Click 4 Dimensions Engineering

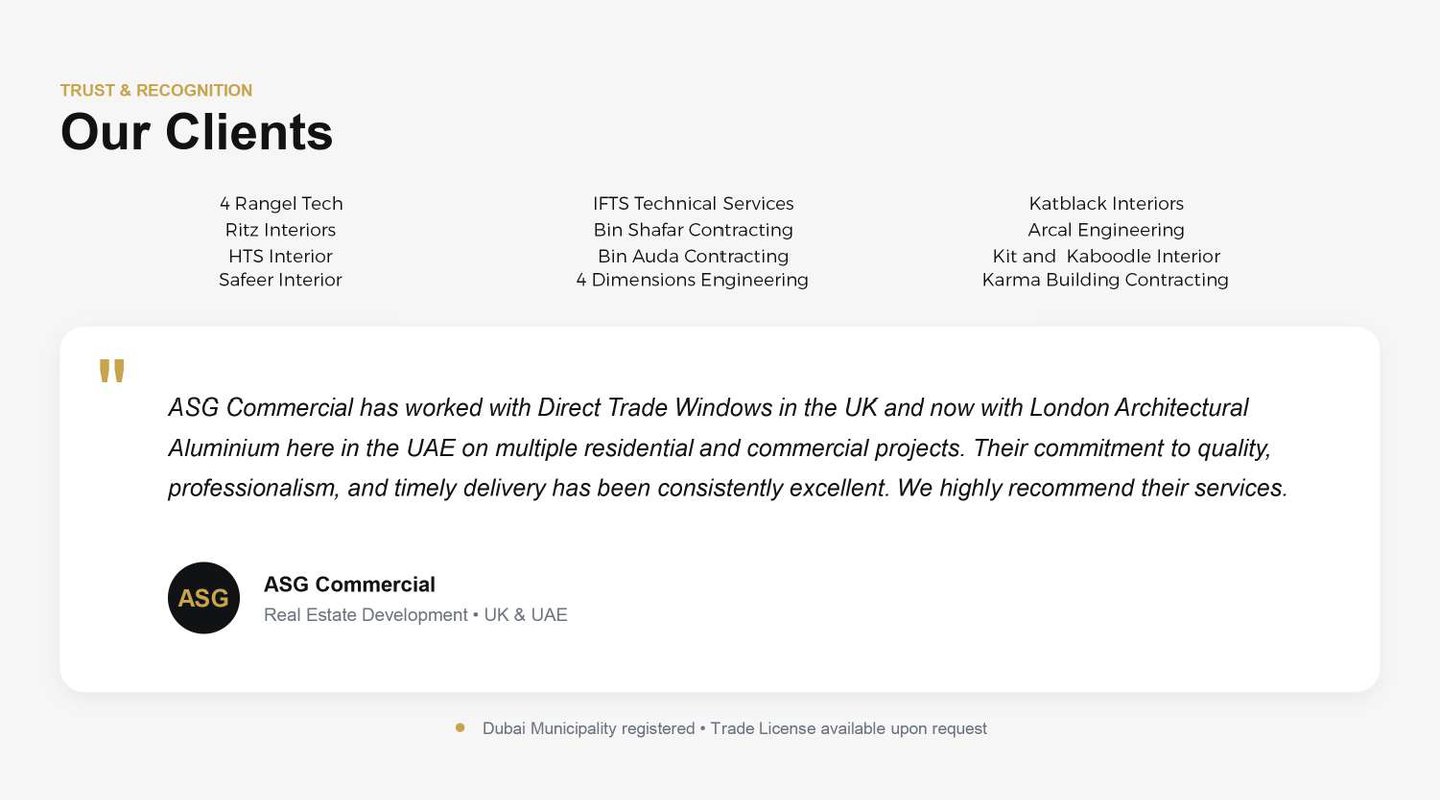(692, 280)
